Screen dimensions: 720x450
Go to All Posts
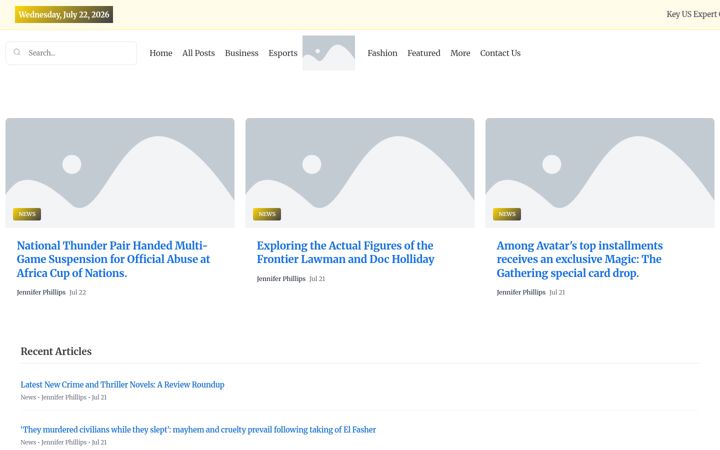tap(198, 53)
